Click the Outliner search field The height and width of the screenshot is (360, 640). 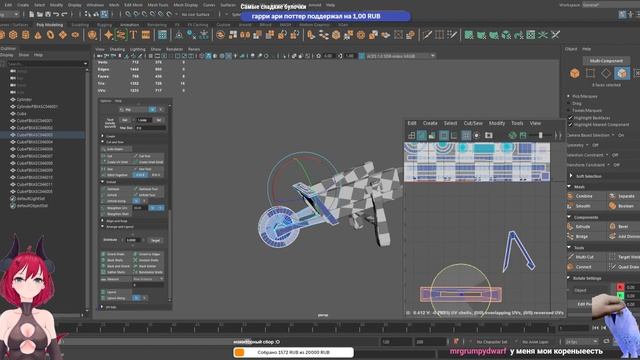[47, 64]
